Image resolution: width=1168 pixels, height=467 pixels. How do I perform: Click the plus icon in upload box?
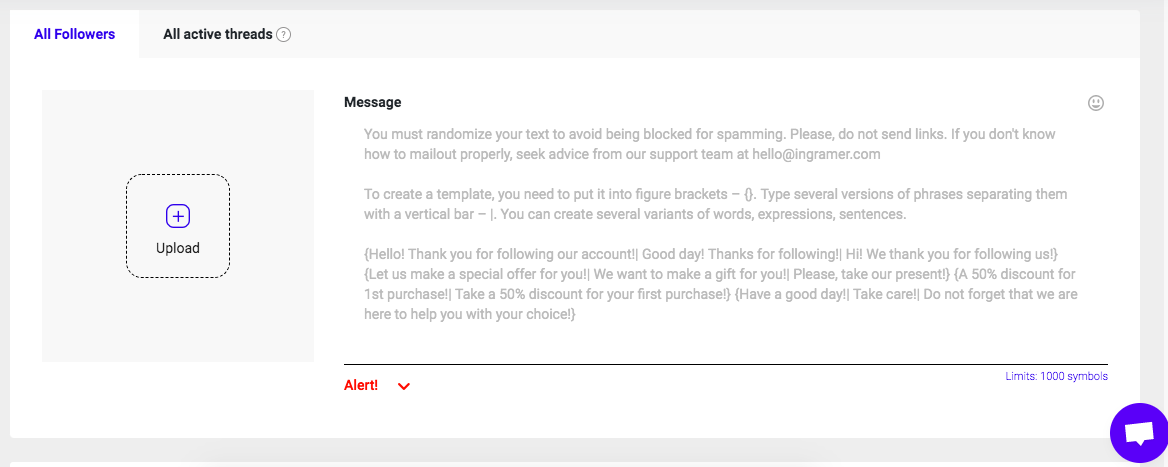178,216
